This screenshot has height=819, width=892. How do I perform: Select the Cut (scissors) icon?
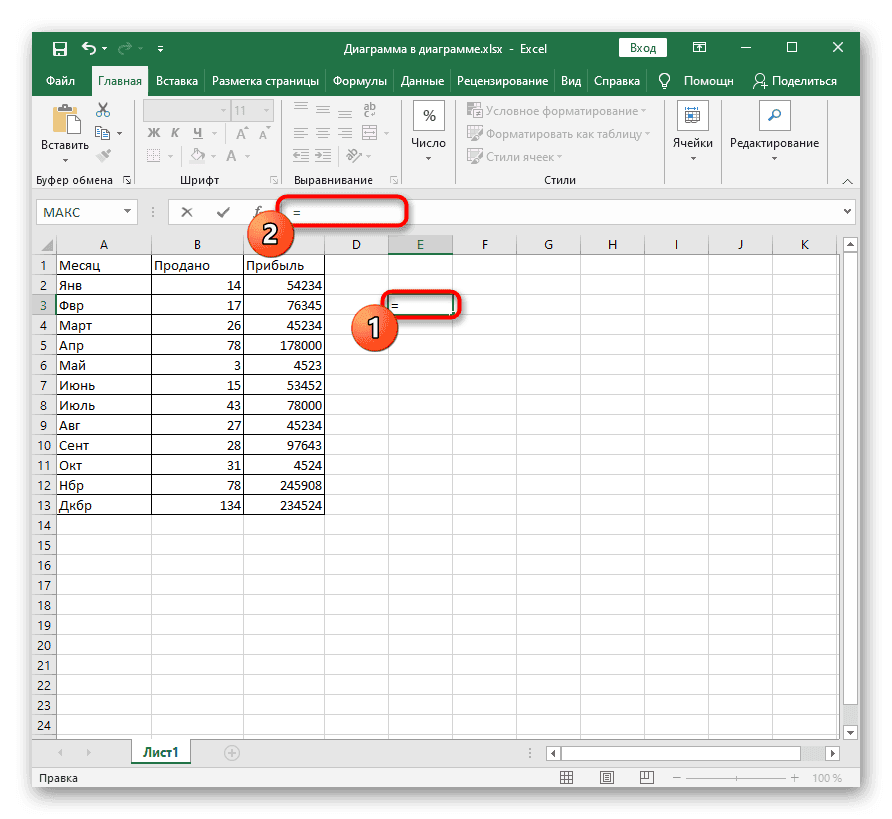click(103, 108)
